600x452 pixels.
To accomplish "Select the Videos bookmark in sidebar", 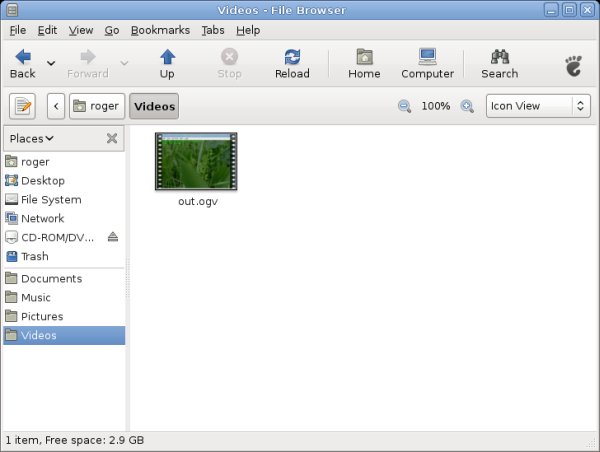I will point(64,335).
